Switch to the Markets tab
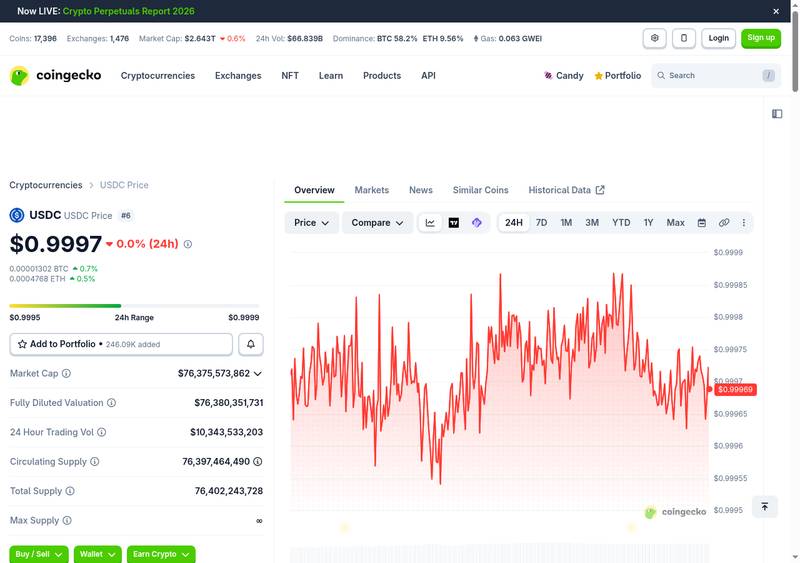Screen dimensions: 800x563 [x=371, y=190]
